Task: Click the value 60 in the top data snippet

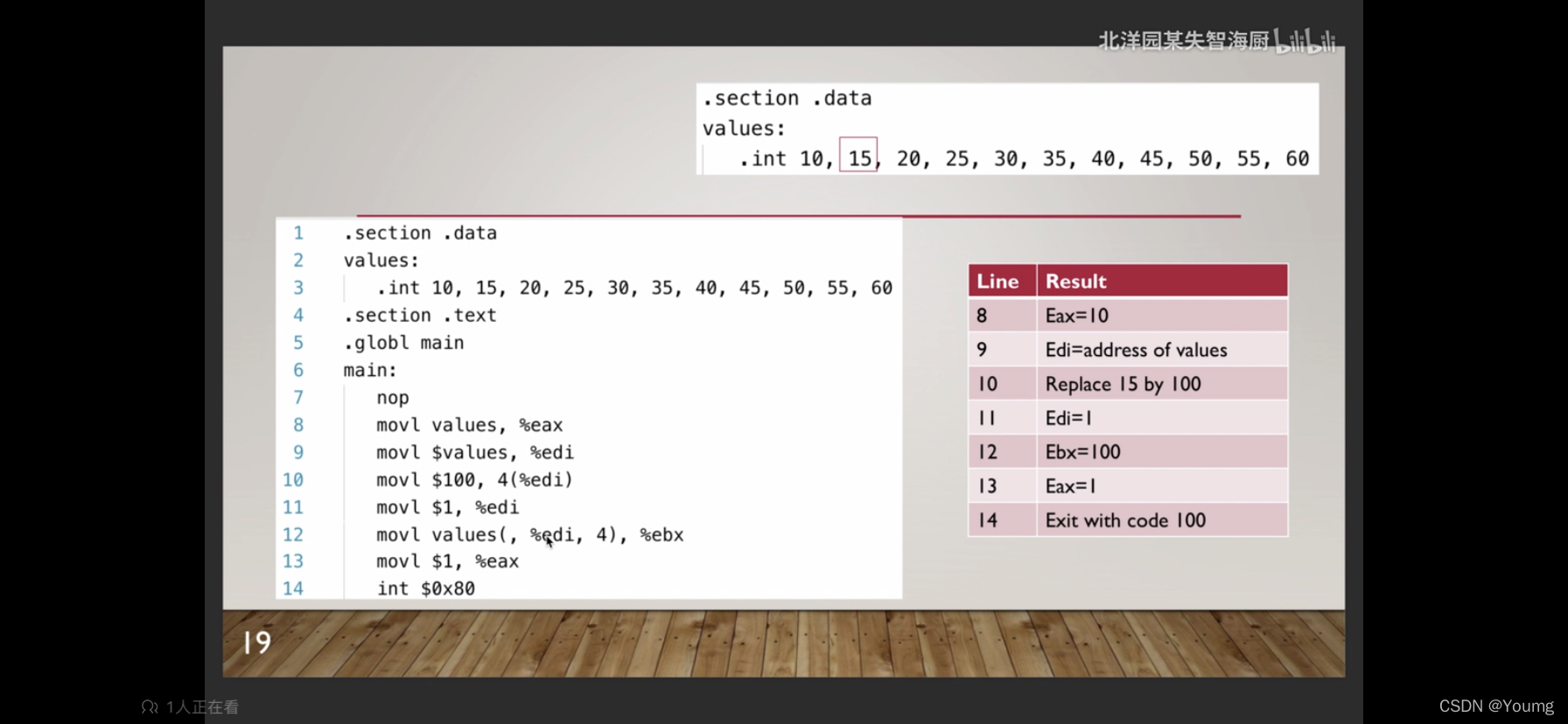Action: click(x=1297, y=158)
